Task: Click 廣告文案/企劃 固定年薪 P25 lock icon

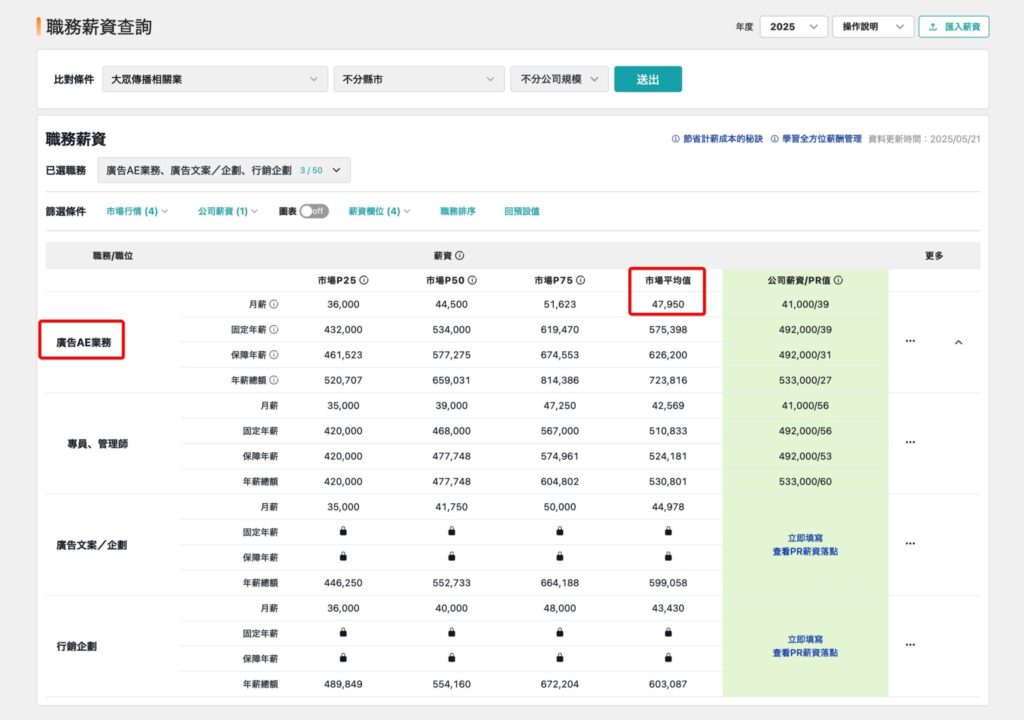Action: tap(343, 531)
